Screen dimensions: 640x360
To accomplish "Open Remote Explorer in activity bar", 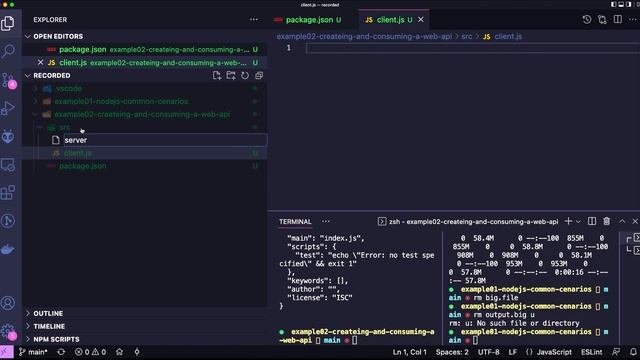I will point(8,165).
